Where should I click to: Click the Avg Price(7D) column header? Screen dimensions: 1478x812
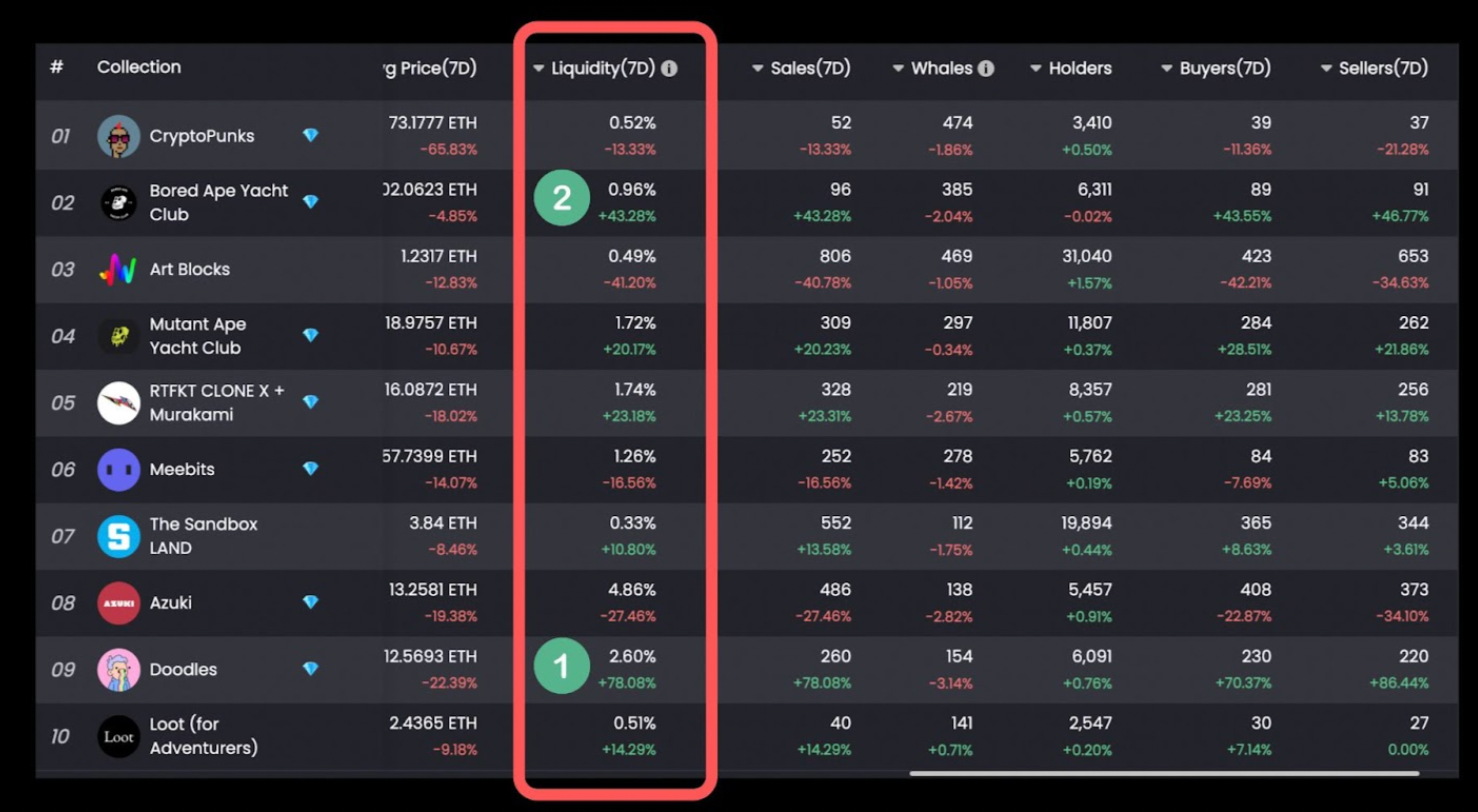pyautogui.click(x=431, y=69)
